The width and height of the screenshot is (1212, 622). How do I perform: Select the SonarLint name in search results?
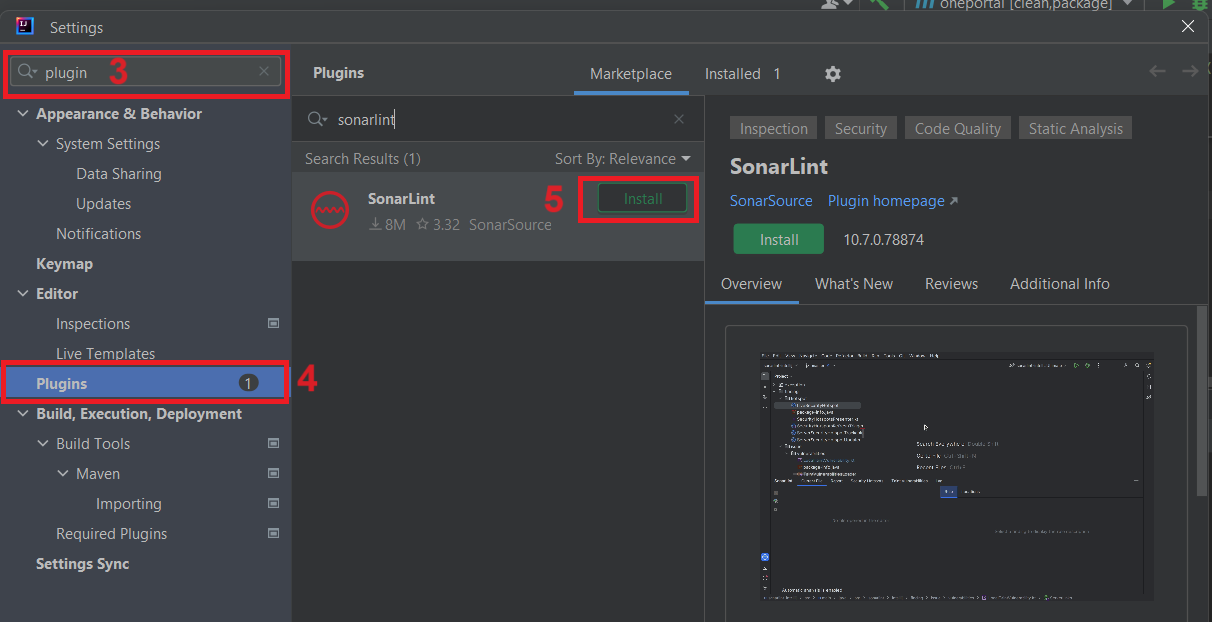(x=402, y=199)
